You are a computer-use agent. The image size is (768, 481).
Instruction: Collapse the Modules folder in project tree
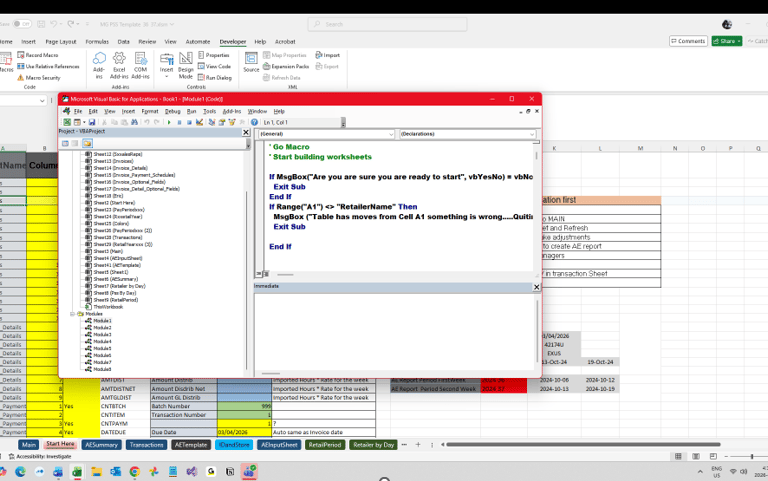[x=72, y=313]
